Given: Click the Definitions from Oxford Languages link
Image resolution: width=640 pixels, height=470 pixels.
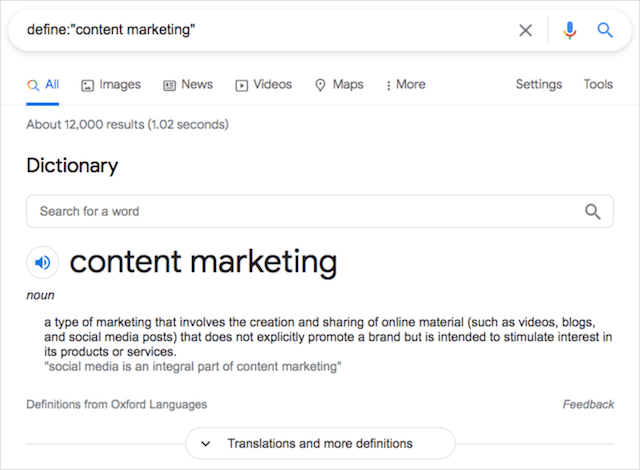Looking at the screenshot, I should (x=117, y=405).
